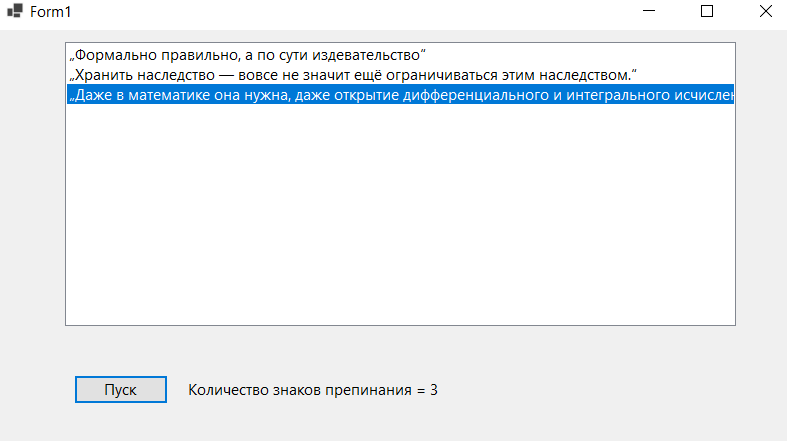Select the highlighted line „Даже в математике
787x441 pixels.
click(x=400, y=94)
